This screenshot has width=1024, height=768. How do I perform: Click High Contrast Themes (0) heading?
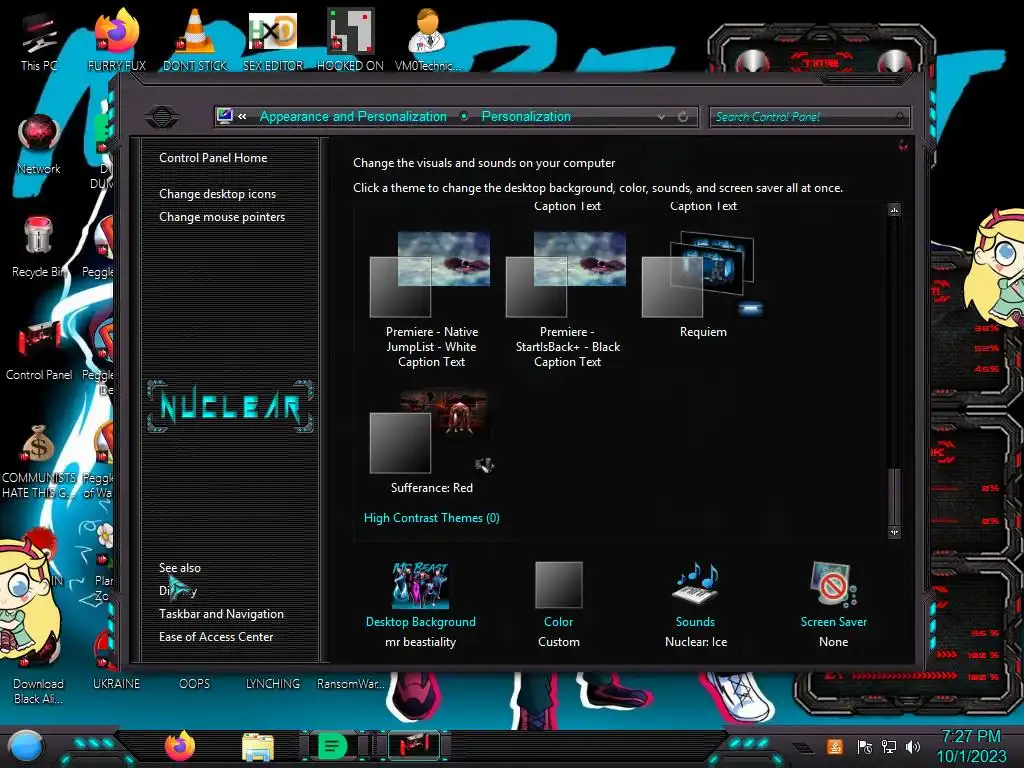431,517
